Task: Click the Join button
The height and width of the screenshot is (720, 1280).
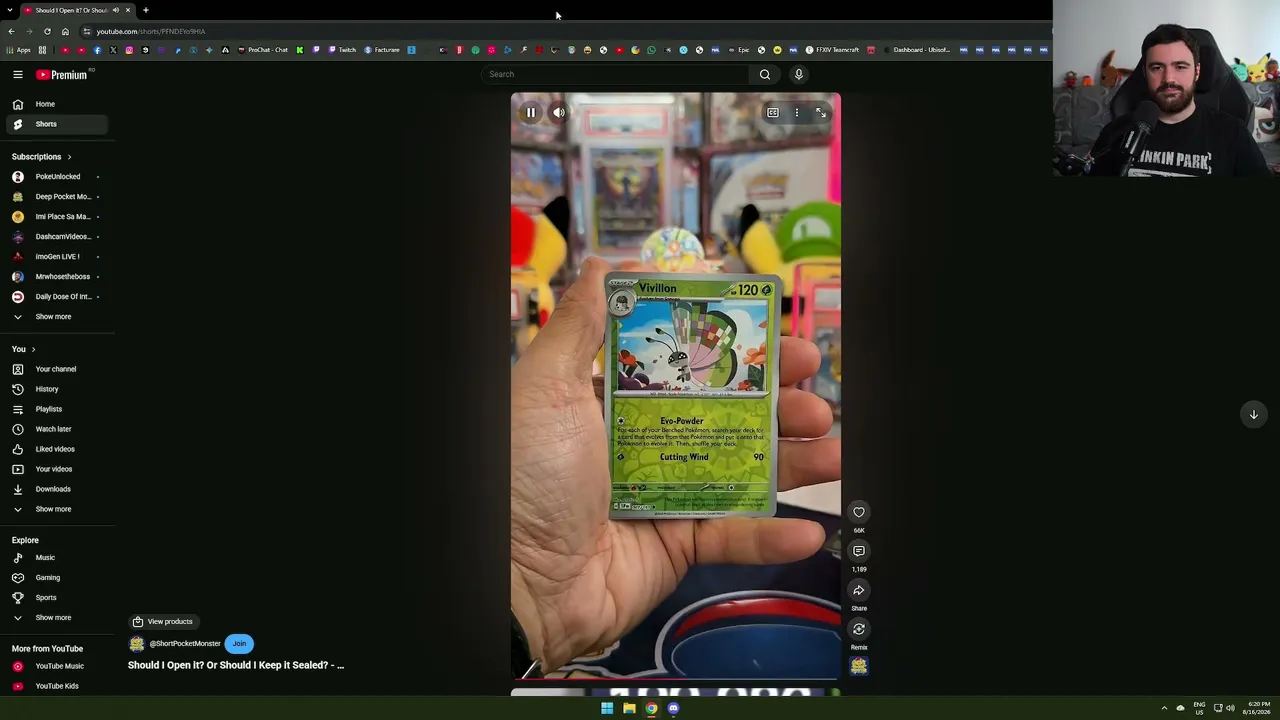Action: pyautogui.click(x=239, y=643)
